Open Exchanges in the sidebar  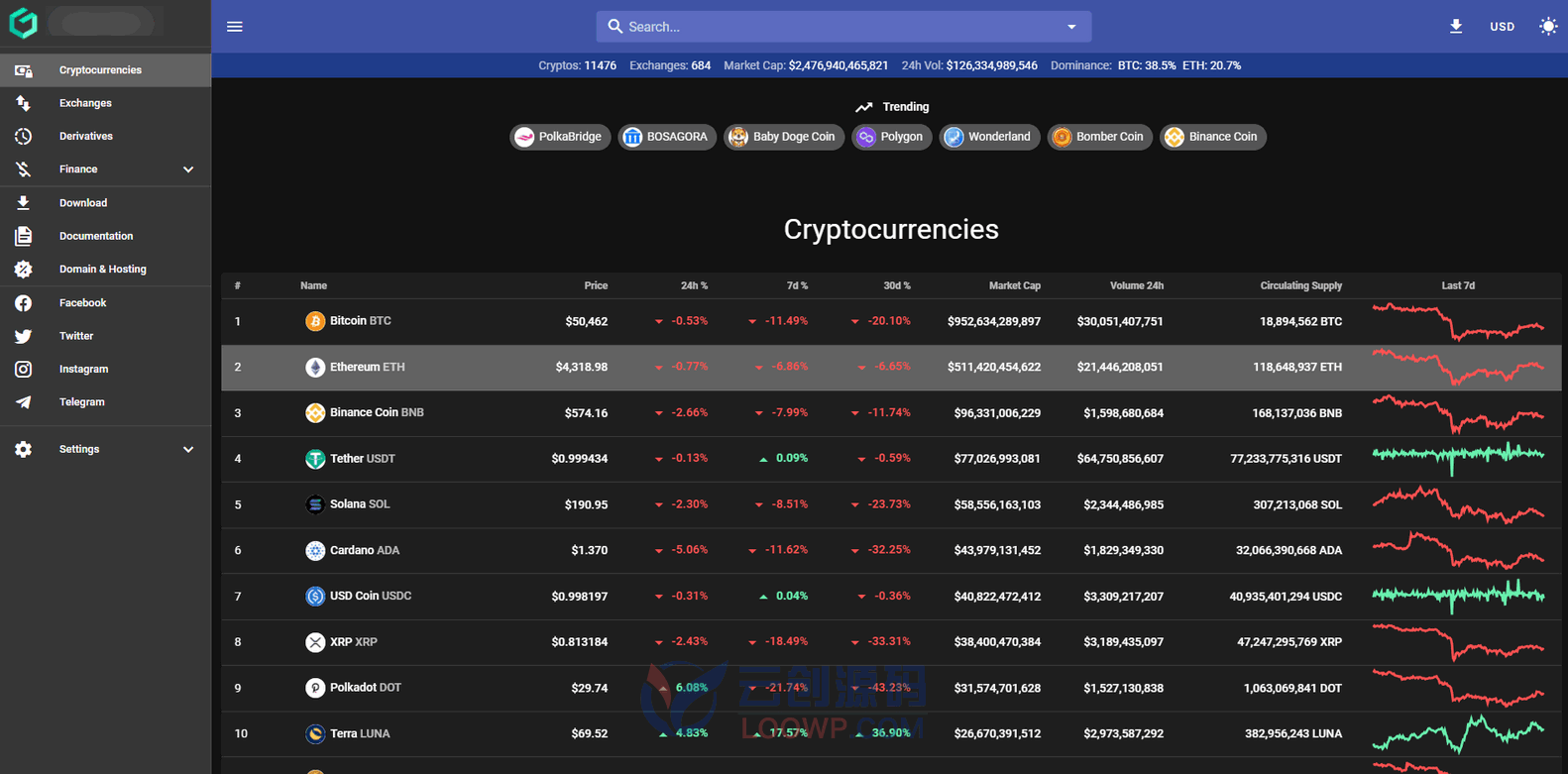(105, 103)
